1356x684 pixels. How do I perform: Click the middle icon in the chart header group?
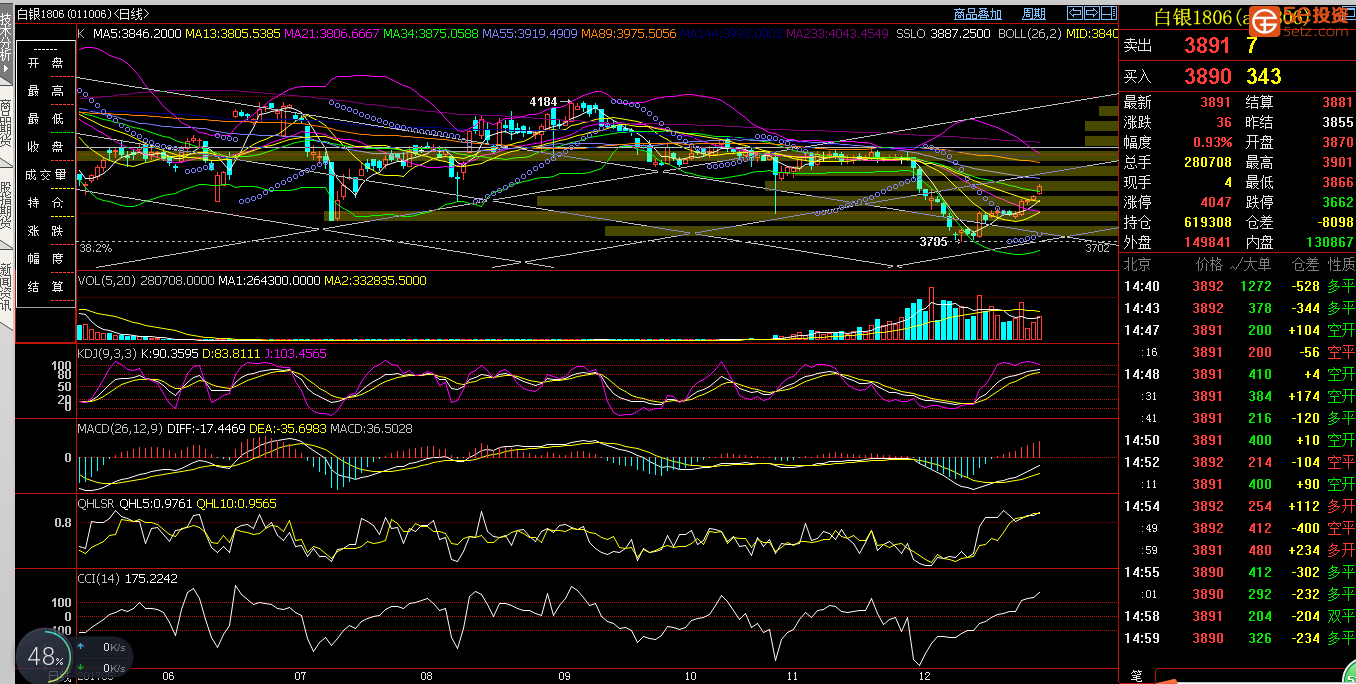[x=1092, y=13]
